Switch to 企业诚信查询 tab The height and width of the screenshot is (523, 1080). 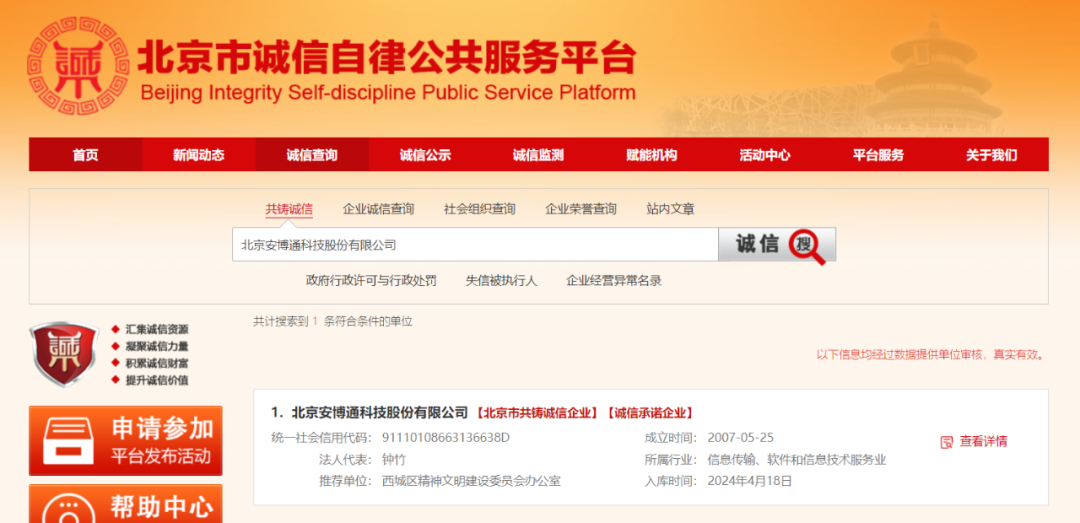[x=378, y=209]
